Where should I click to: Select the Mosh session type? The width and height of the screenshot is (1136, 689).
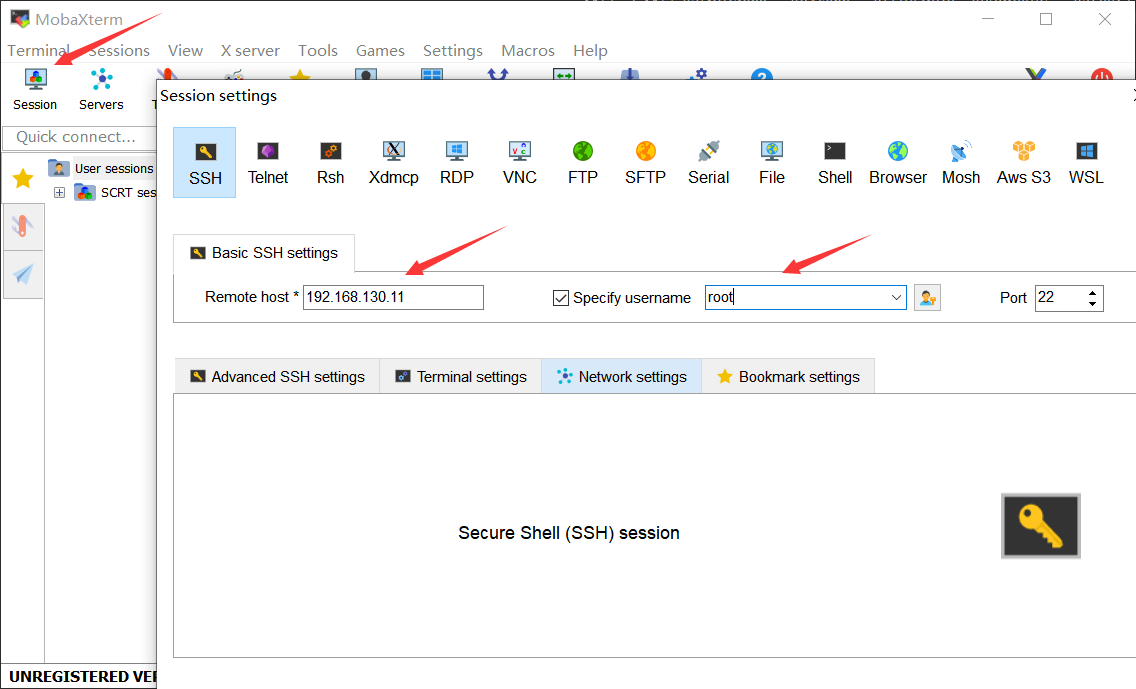pos(961,163)
